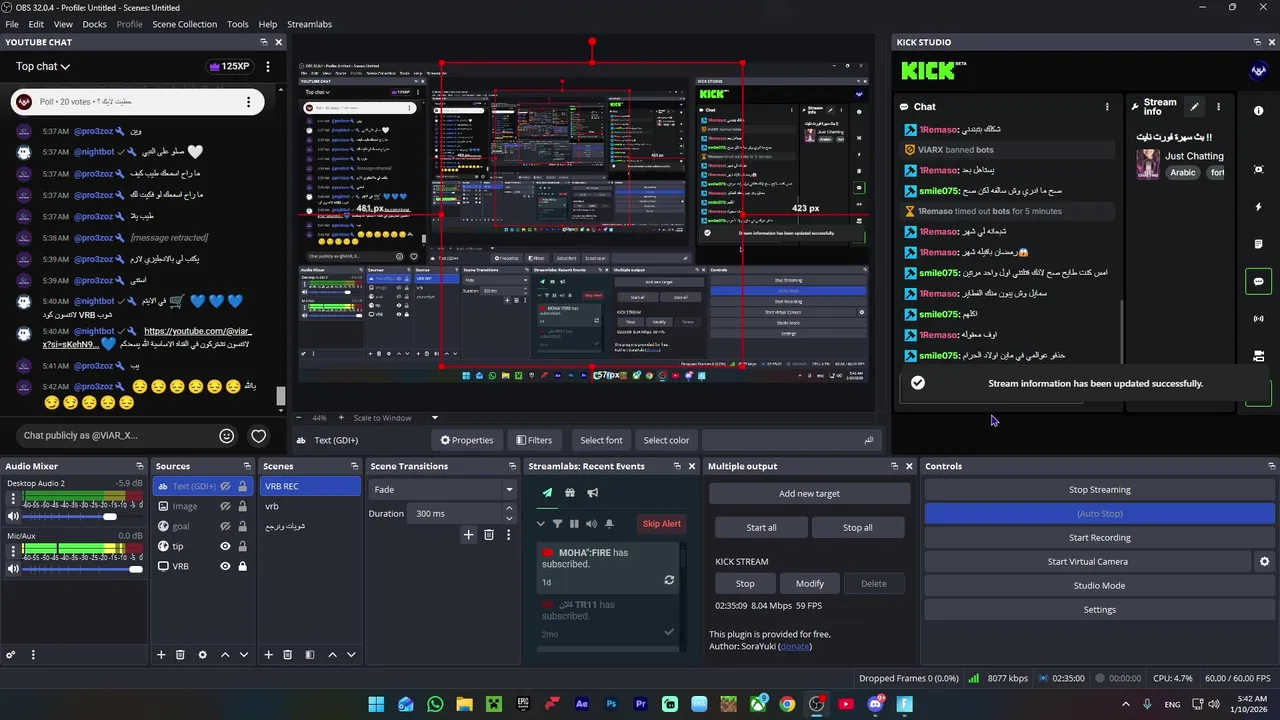
Task: Open Streamlabs gift icon tab
Action: click(x=570, y=492)
